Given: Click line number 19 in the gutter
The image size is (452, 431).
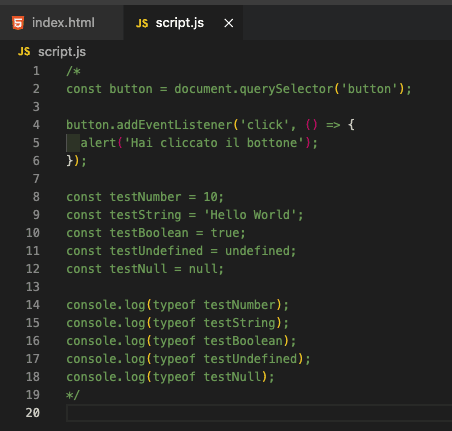Looking at the screenshot, I should (x=33, y=395).
